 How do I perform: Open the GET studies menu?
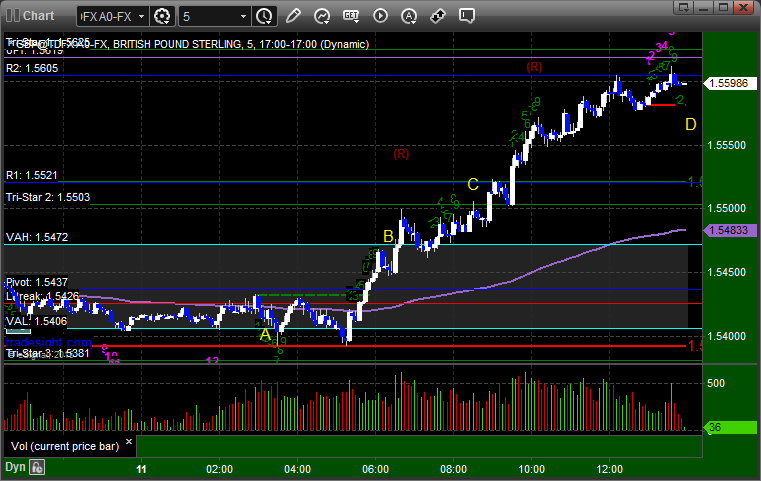click(351, 16)
